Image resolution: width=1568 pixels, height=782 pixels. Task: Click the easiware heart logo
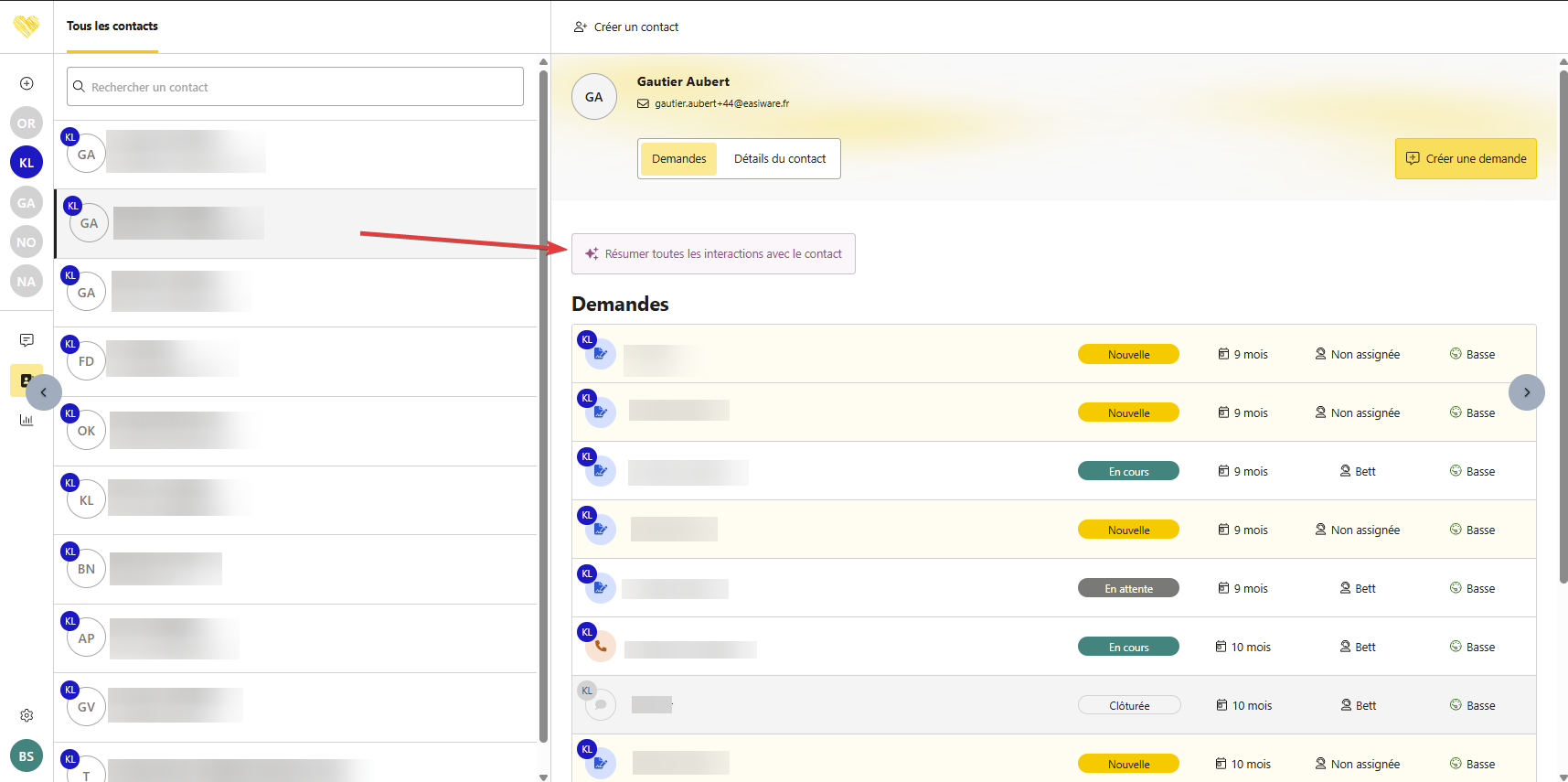[27, 26]
